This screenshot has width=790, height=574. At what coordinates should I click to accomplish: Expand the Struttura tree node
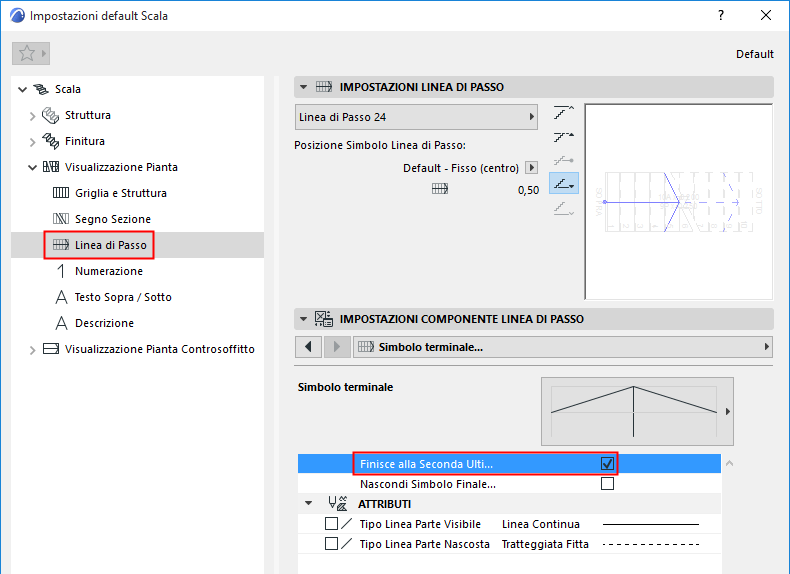(32, 116)
